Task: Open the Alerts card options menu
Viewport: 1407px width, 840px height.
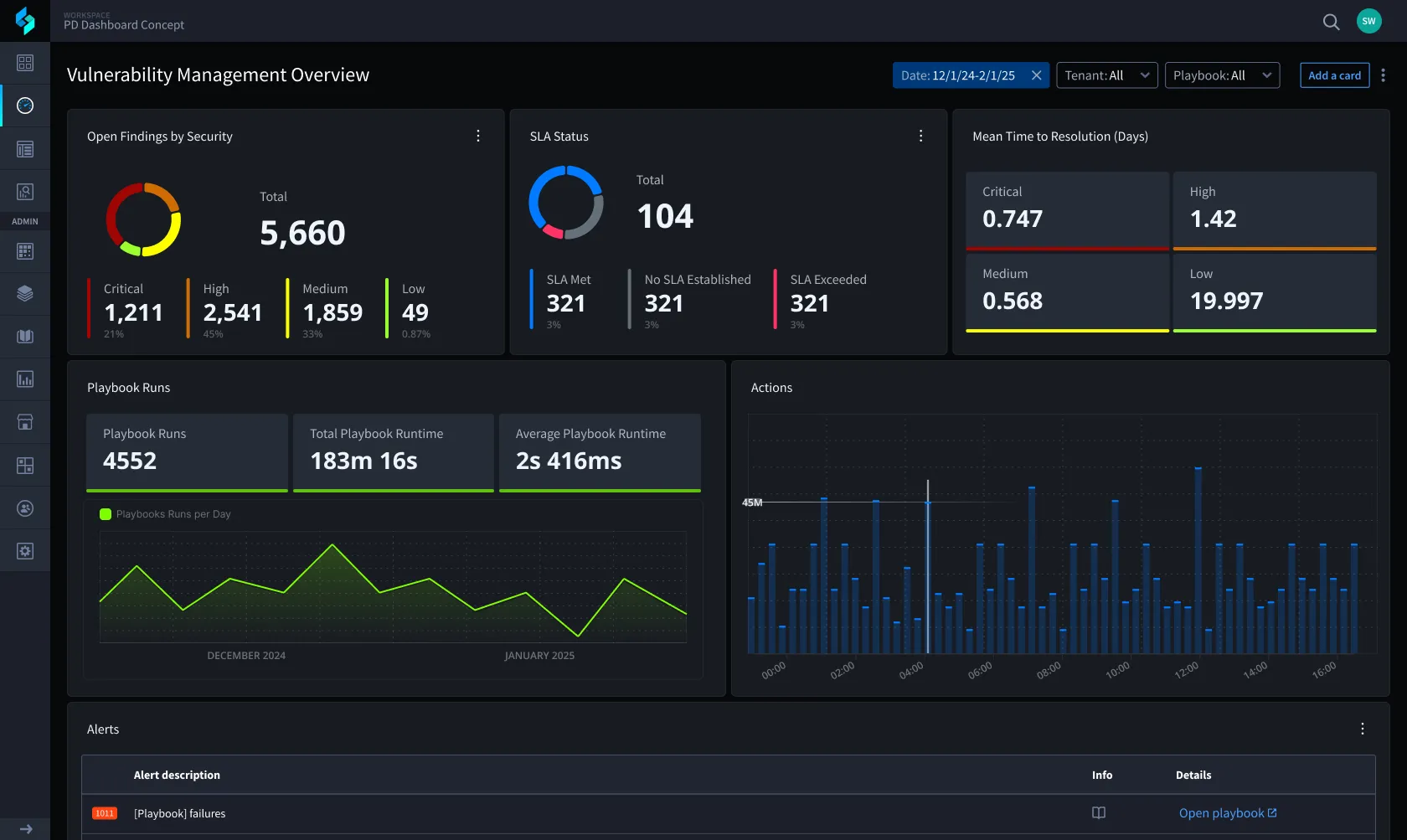Action: [x=1363, y=729]
